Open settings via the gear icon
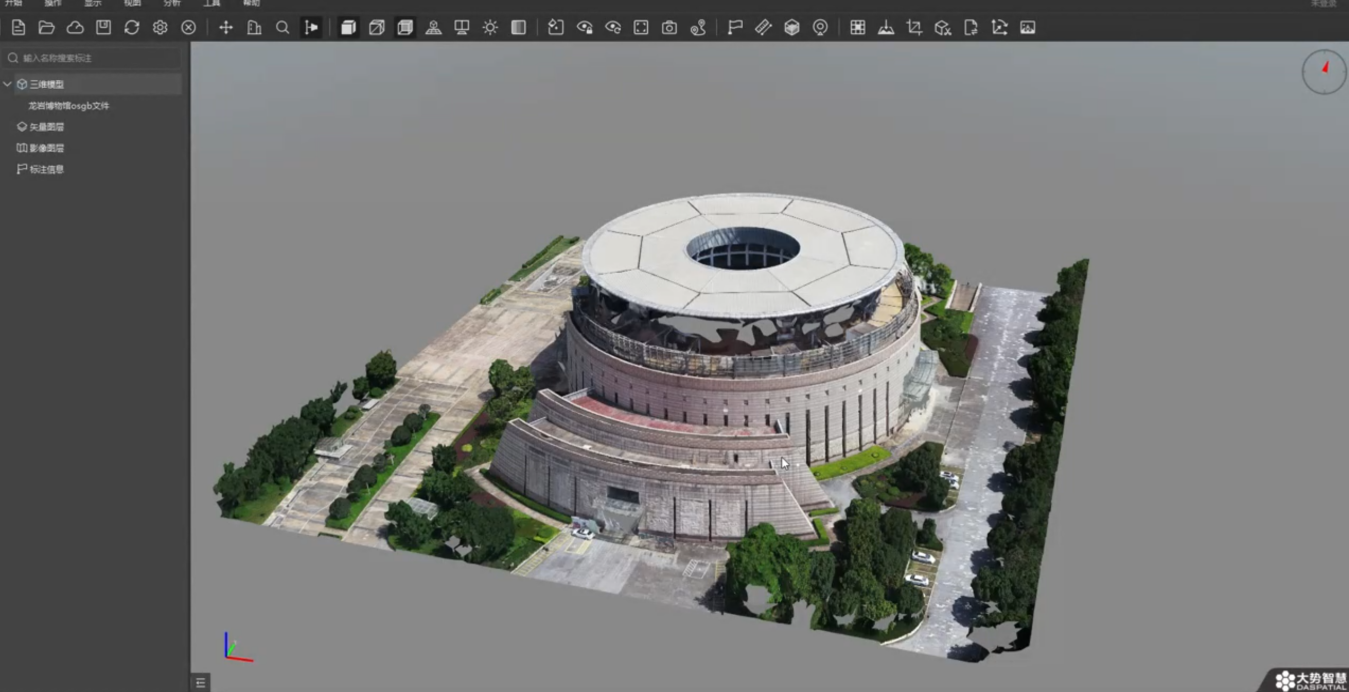This screenshot has height=692, width=1349. coord(160,28)
